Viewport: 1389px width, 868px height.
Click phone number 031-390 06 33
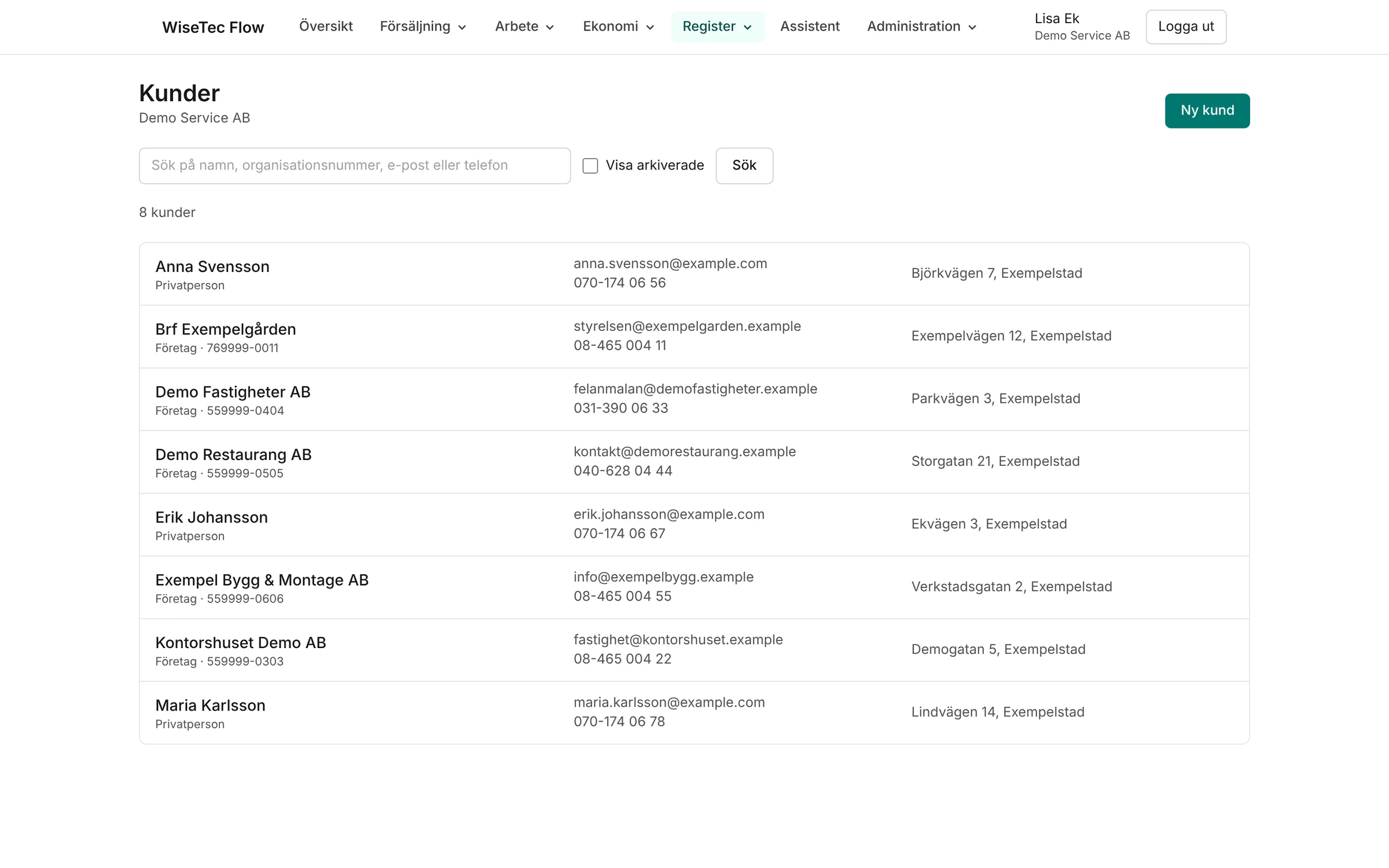620,408
